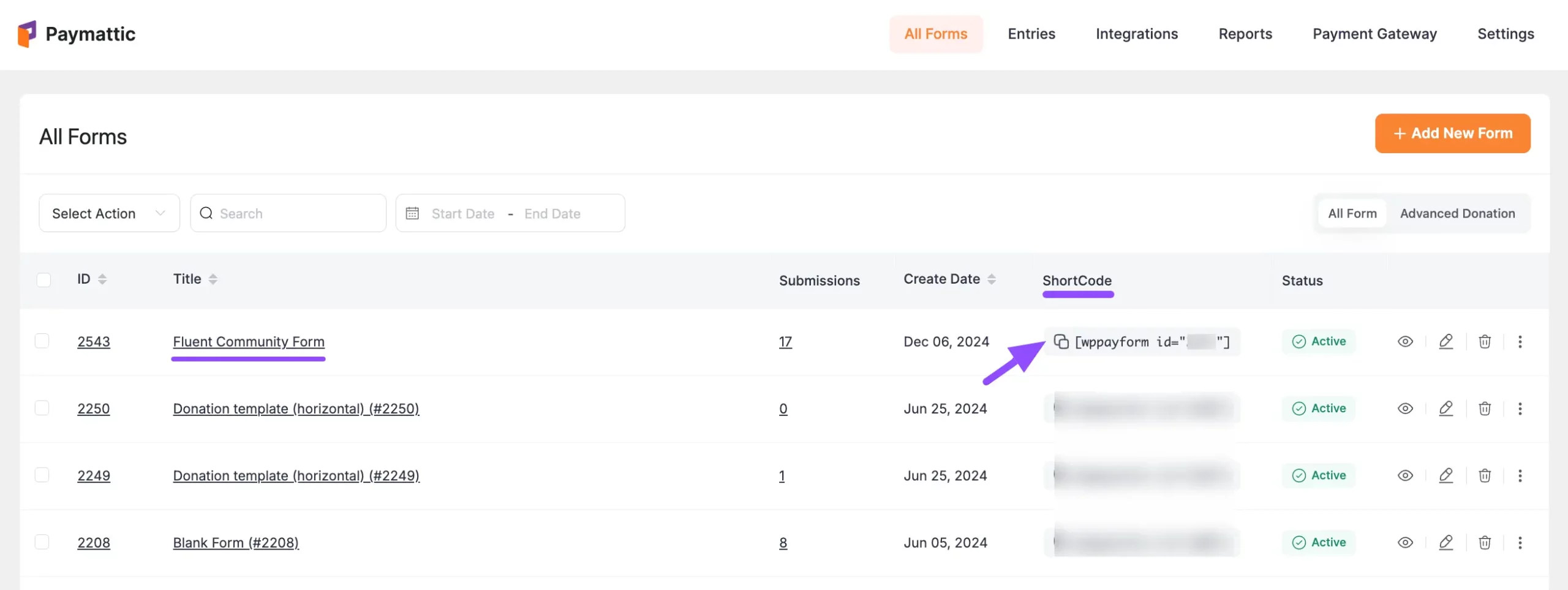Click the Active status of form 2543
The height and width of the screenshot is (590, 1568).
1319,341
